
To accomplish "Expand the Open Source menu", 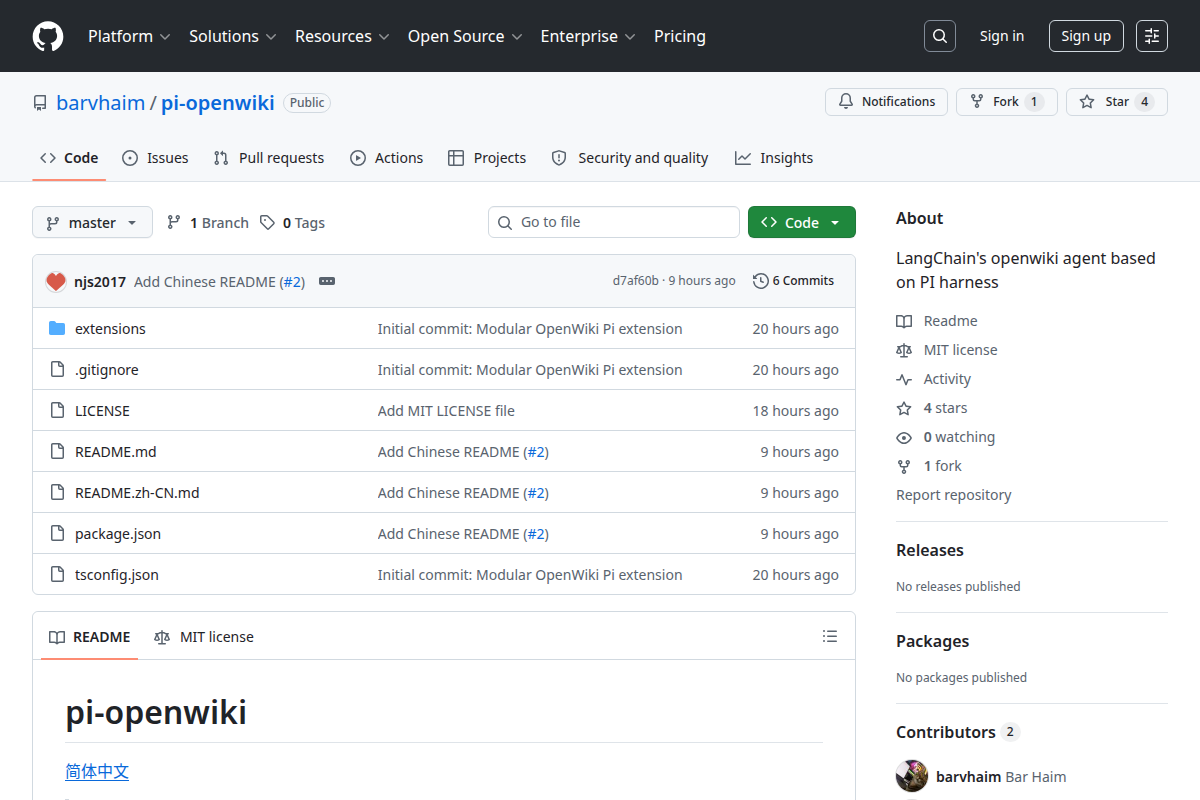I will coord(465,36).
